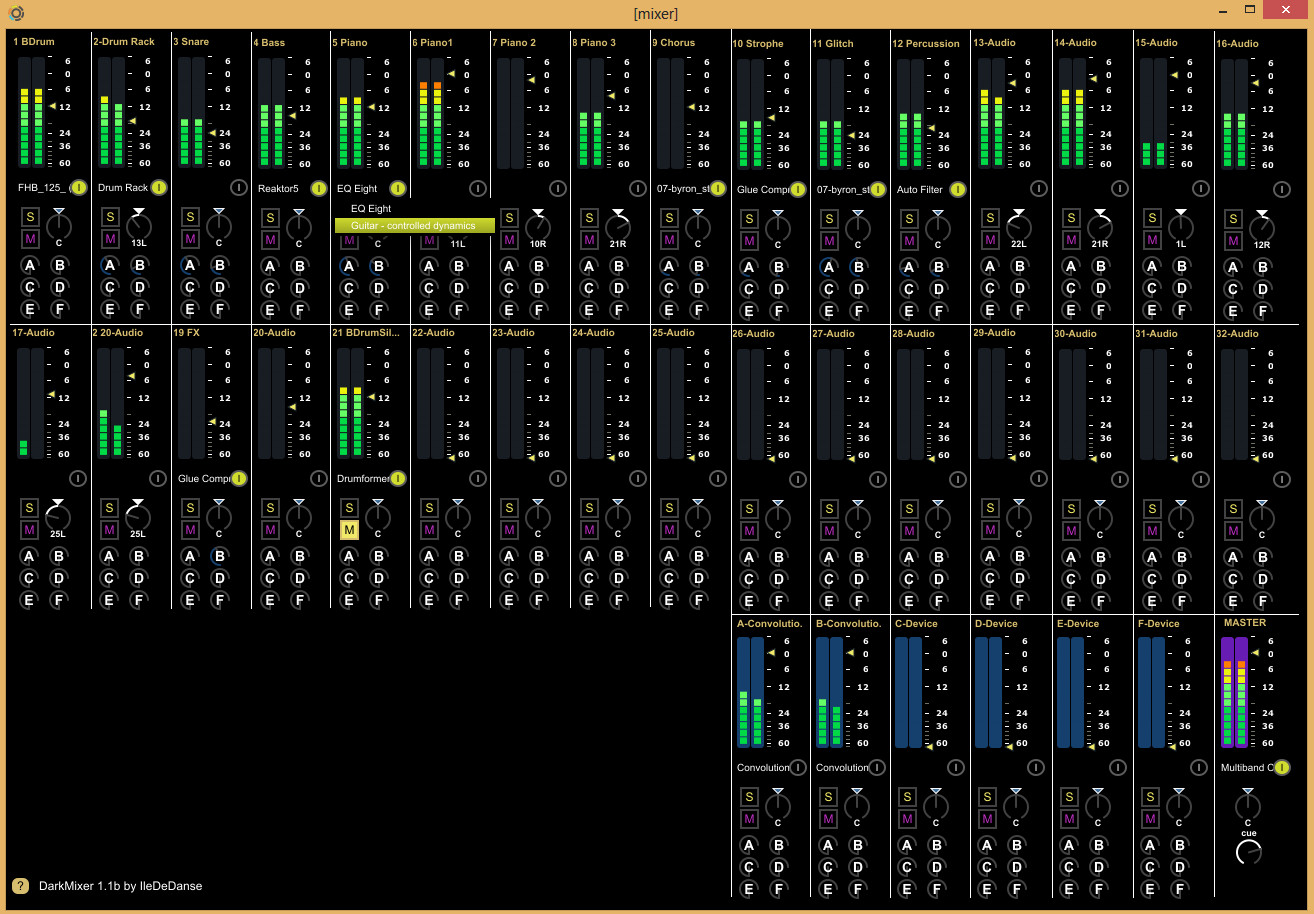Click the send F knob on 12 Percussion

pos(938,310)
